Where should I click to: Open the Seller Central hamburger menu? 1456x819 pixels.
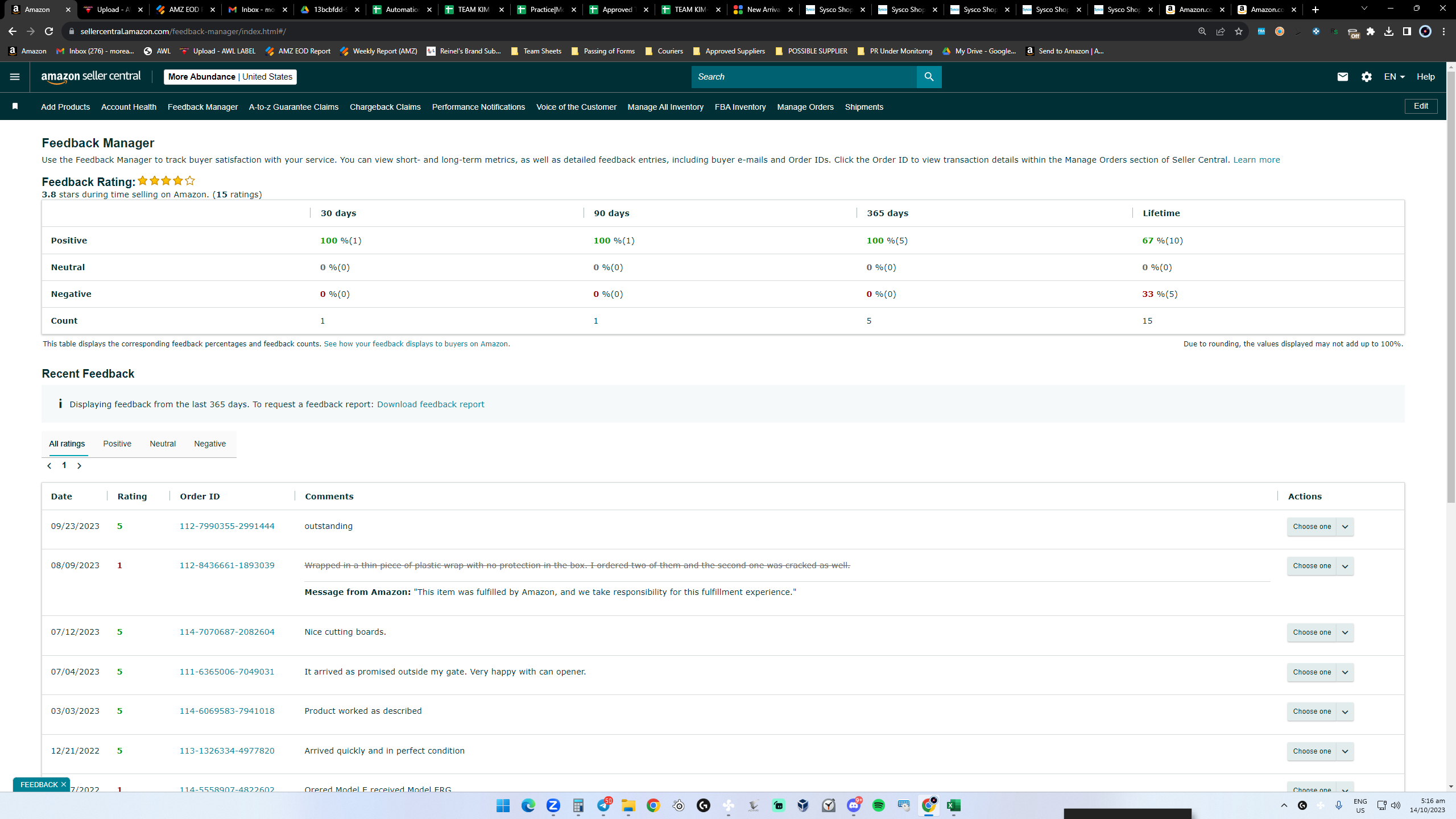click(x=15, y=77)
